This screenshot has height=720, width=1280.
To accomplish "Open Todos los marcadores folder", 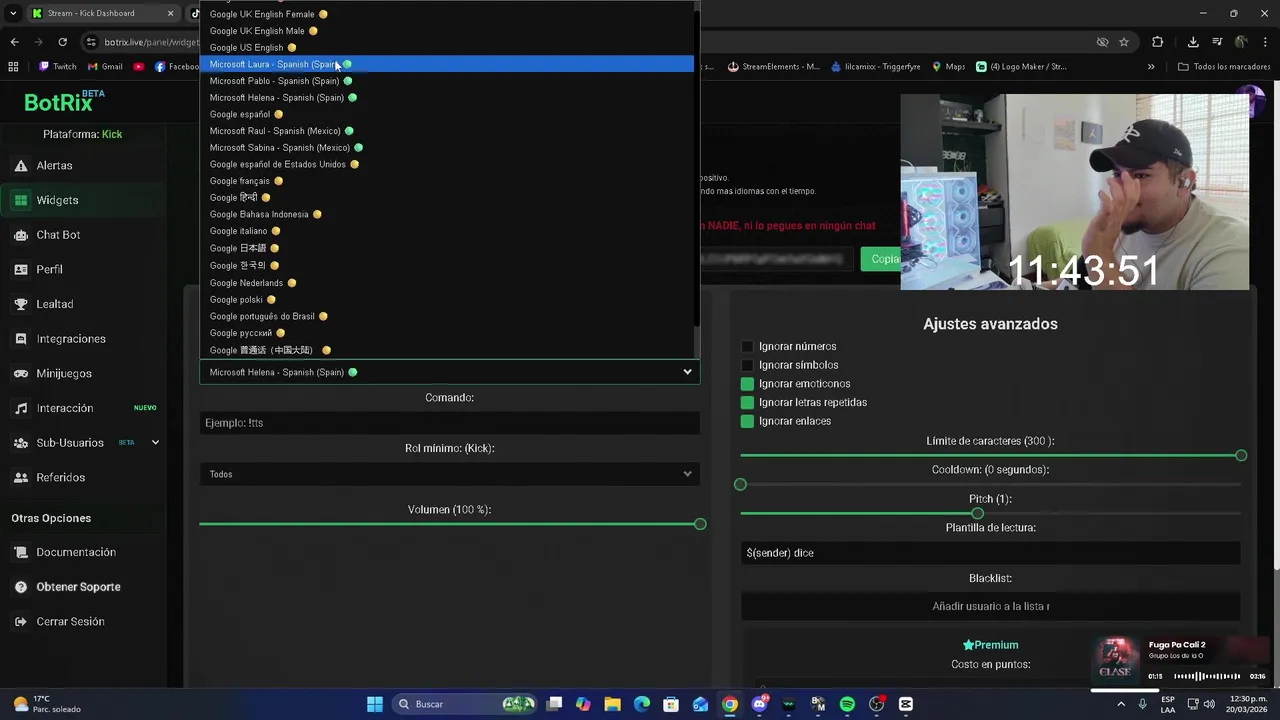I will coord(1224,67).
